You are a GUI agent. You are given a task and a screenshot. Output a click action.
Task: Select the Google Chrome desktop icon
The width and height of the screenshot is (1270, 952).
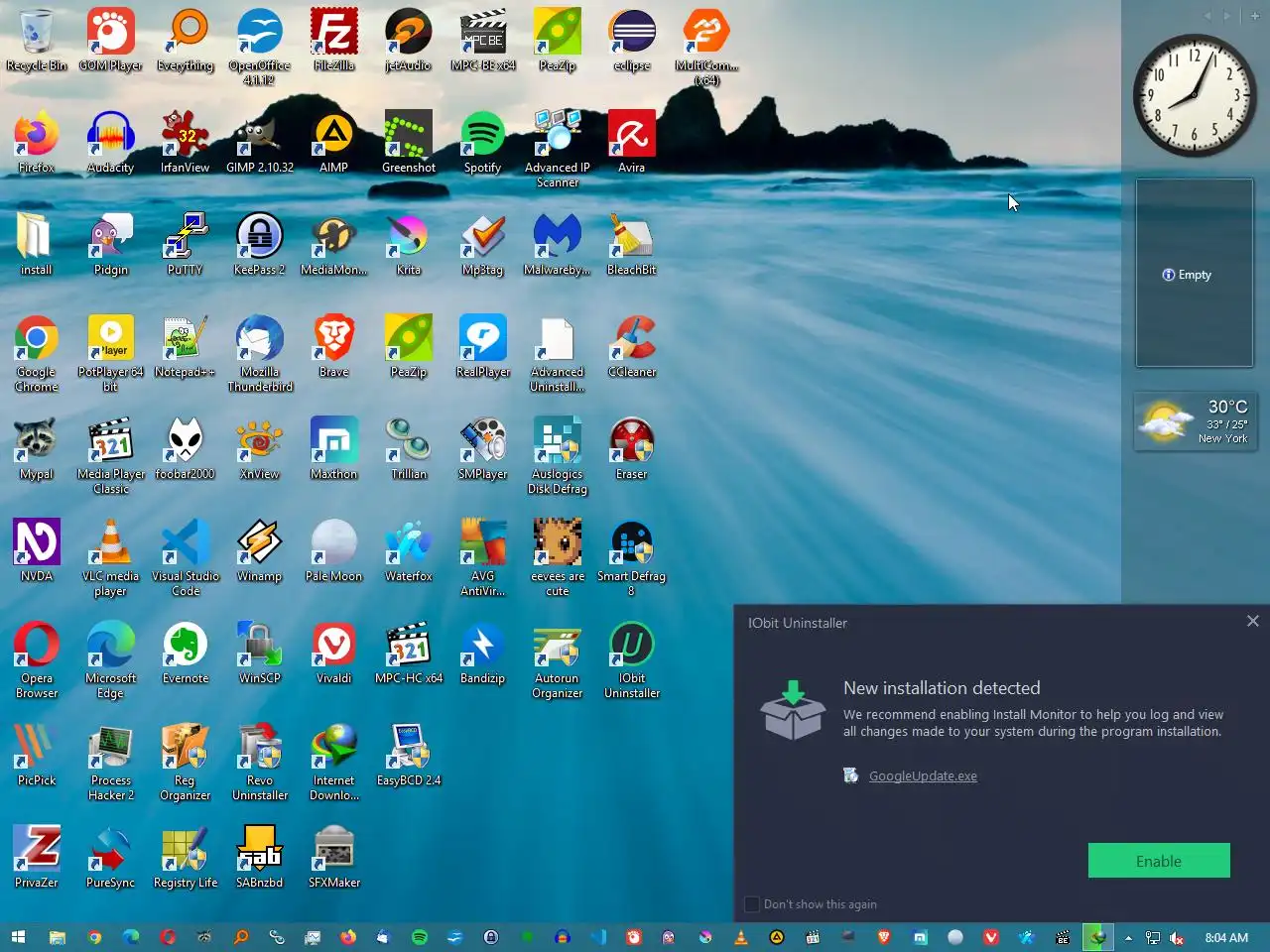coord(37,353)
